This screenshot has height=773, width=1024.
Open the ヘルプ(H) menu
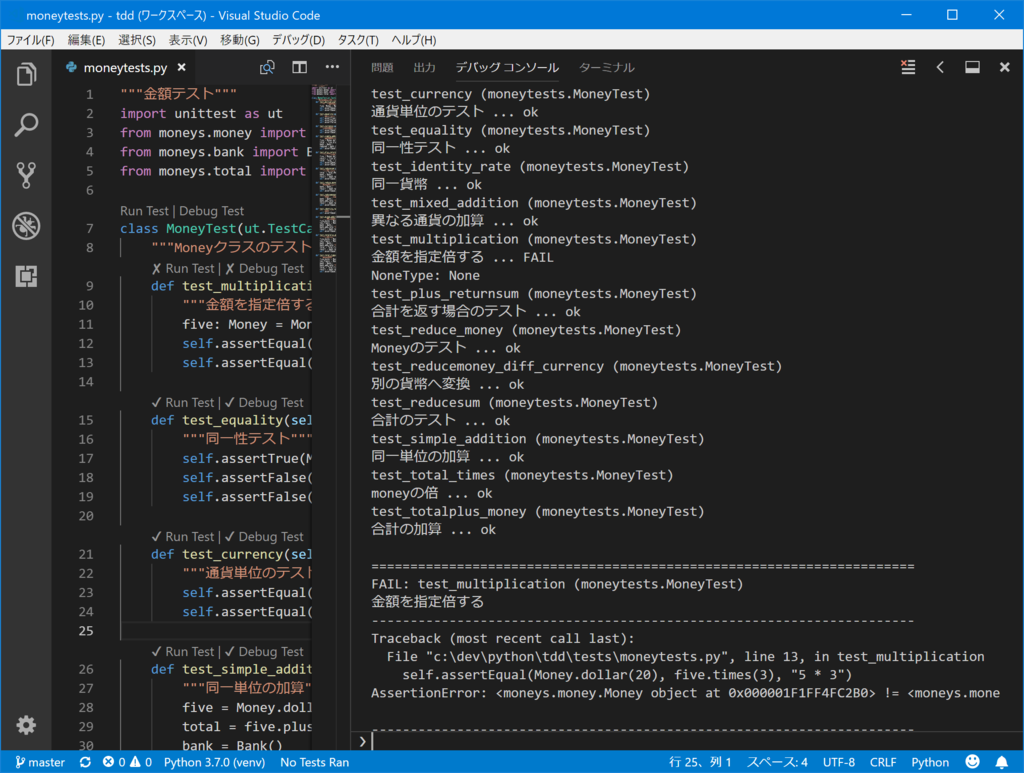[x=414, y=40]
